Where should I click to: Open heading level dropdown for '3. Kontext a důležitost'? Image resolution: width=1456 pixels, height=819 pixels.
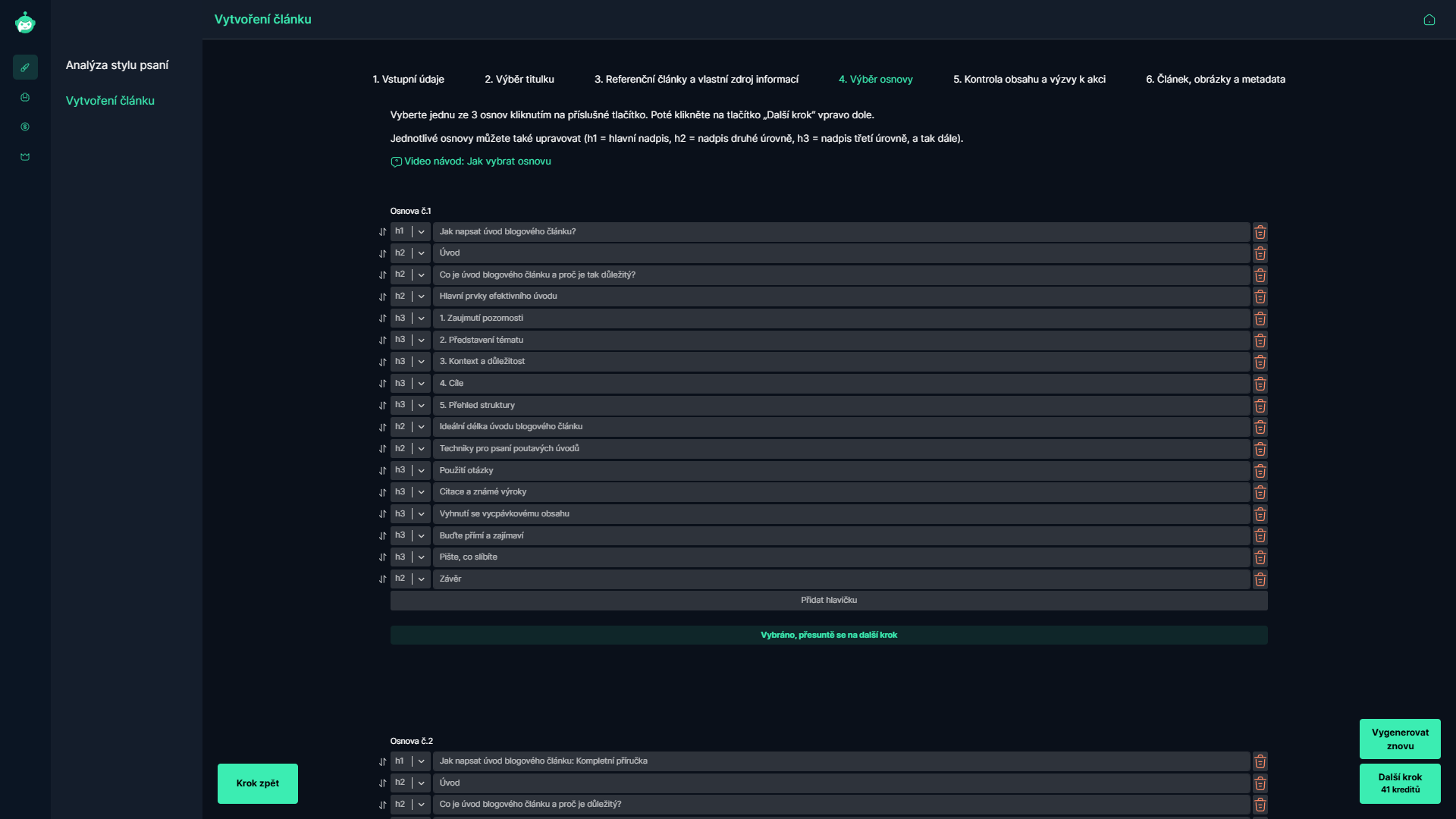click(410, 362)
